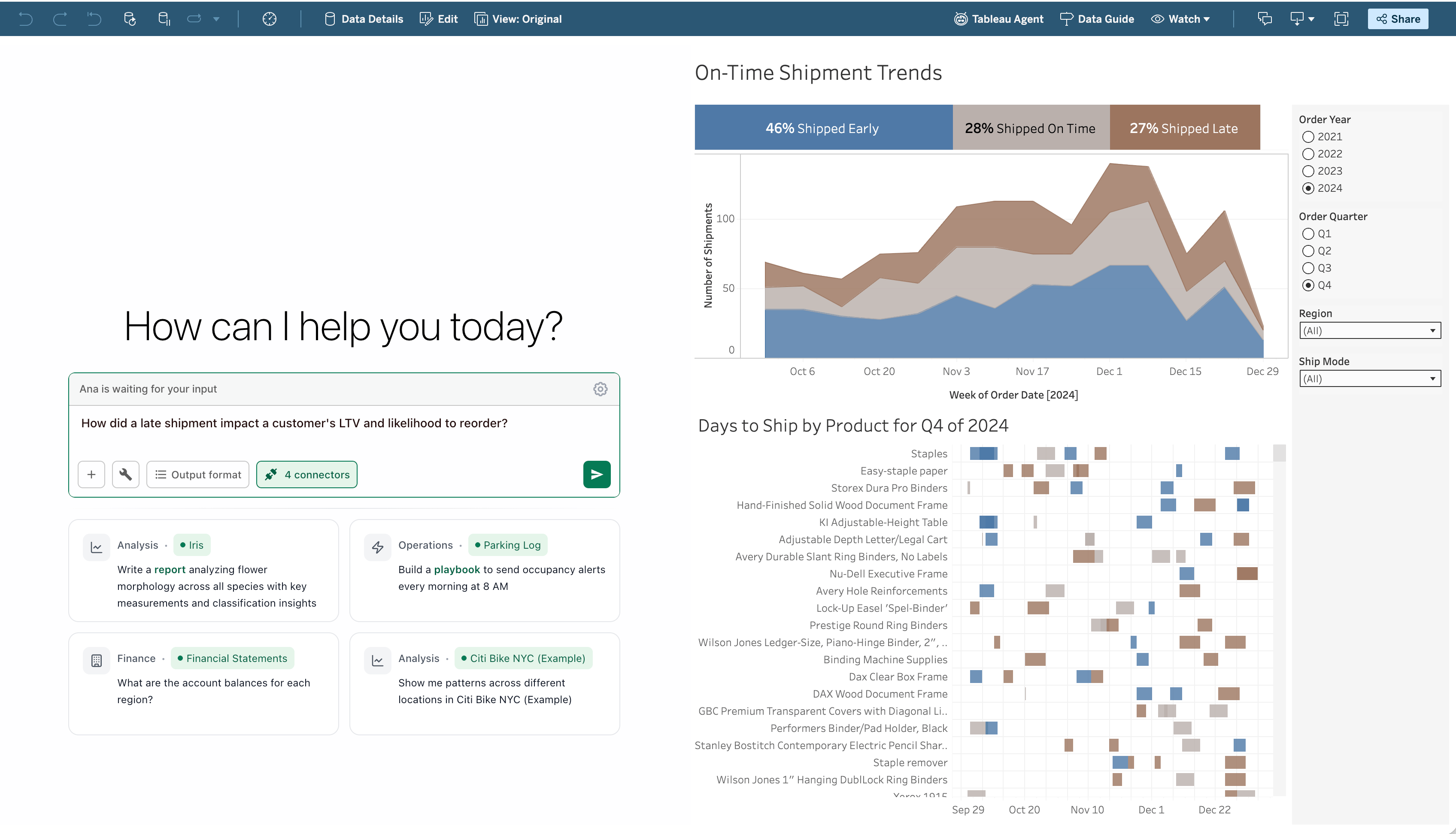Click the Undo arrow icon
Image resolution: width=1456 pixels, height=834 pixels.
click(x=25, y=19)
